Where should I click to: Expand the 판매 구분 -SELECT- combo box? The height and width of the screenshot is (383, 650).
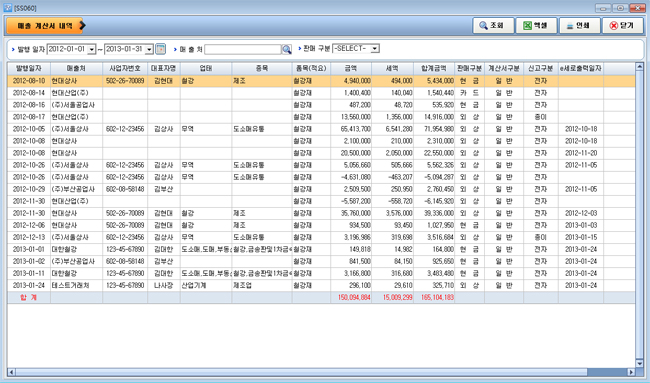375,48
